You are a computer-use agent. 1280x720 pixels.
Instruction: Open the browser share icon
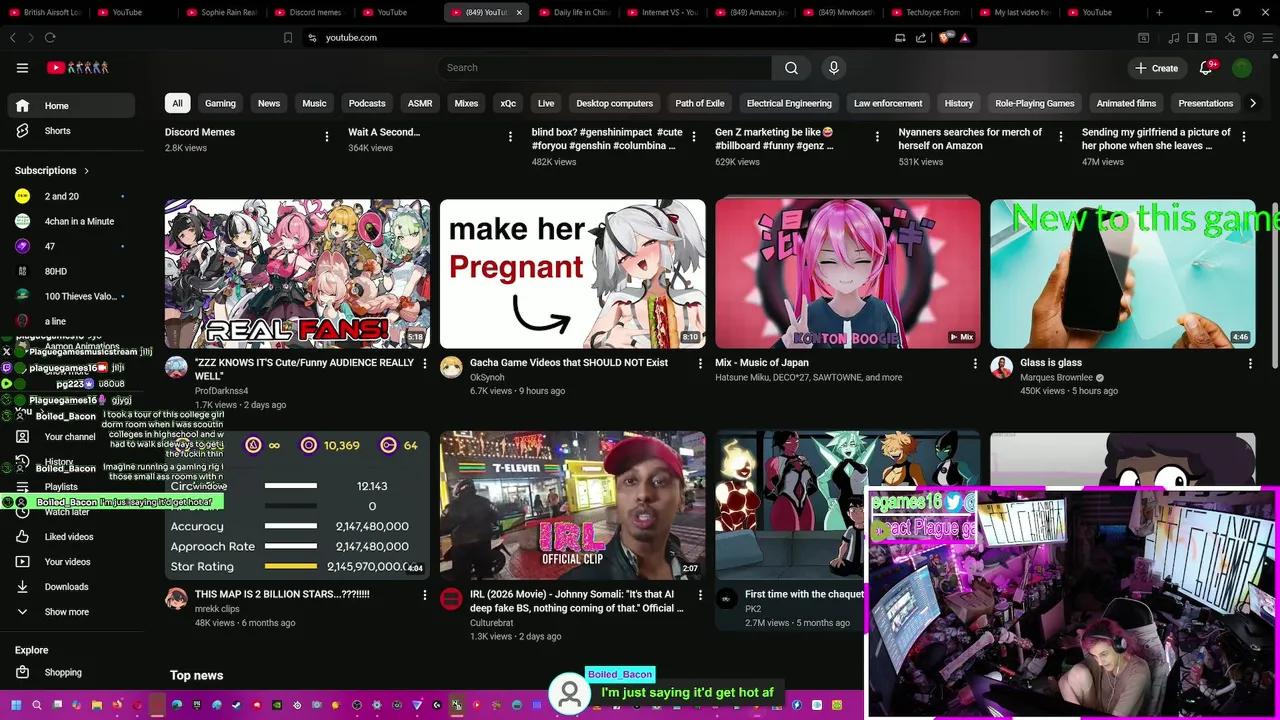click(921, 37)
